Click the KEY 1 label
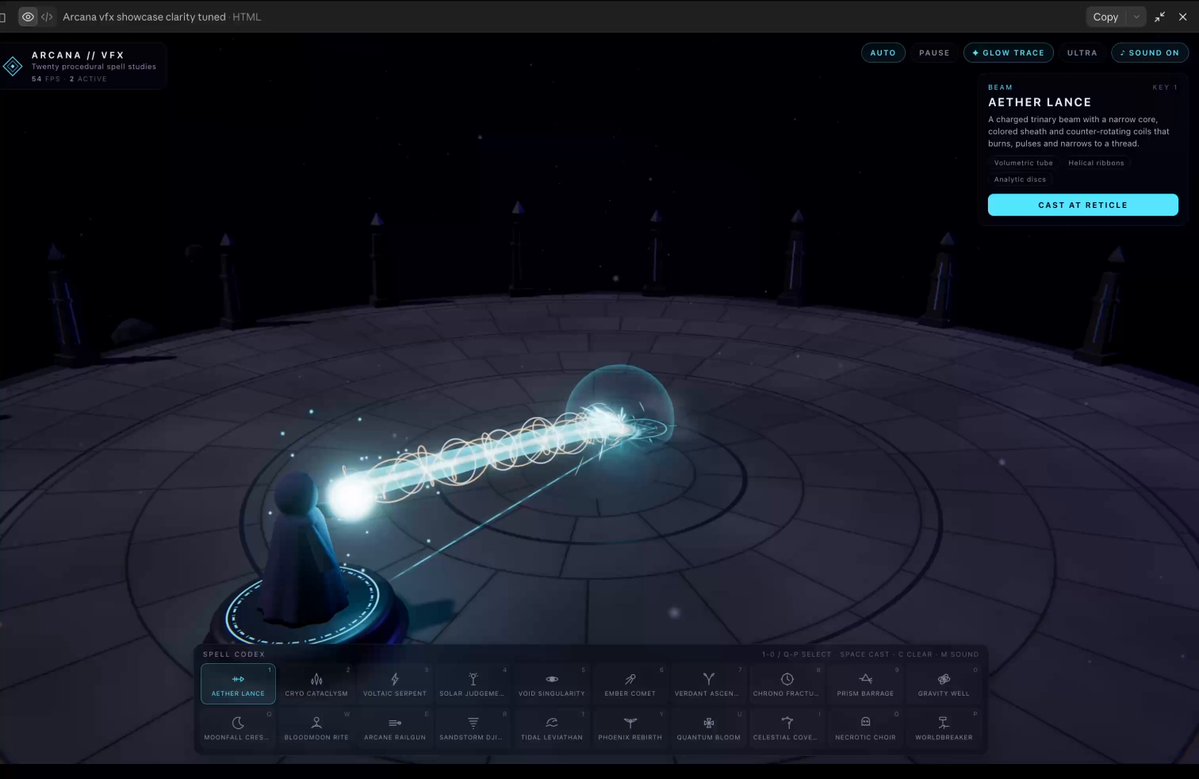Viewport: 1199px width, 779px height. point(1165,87)
